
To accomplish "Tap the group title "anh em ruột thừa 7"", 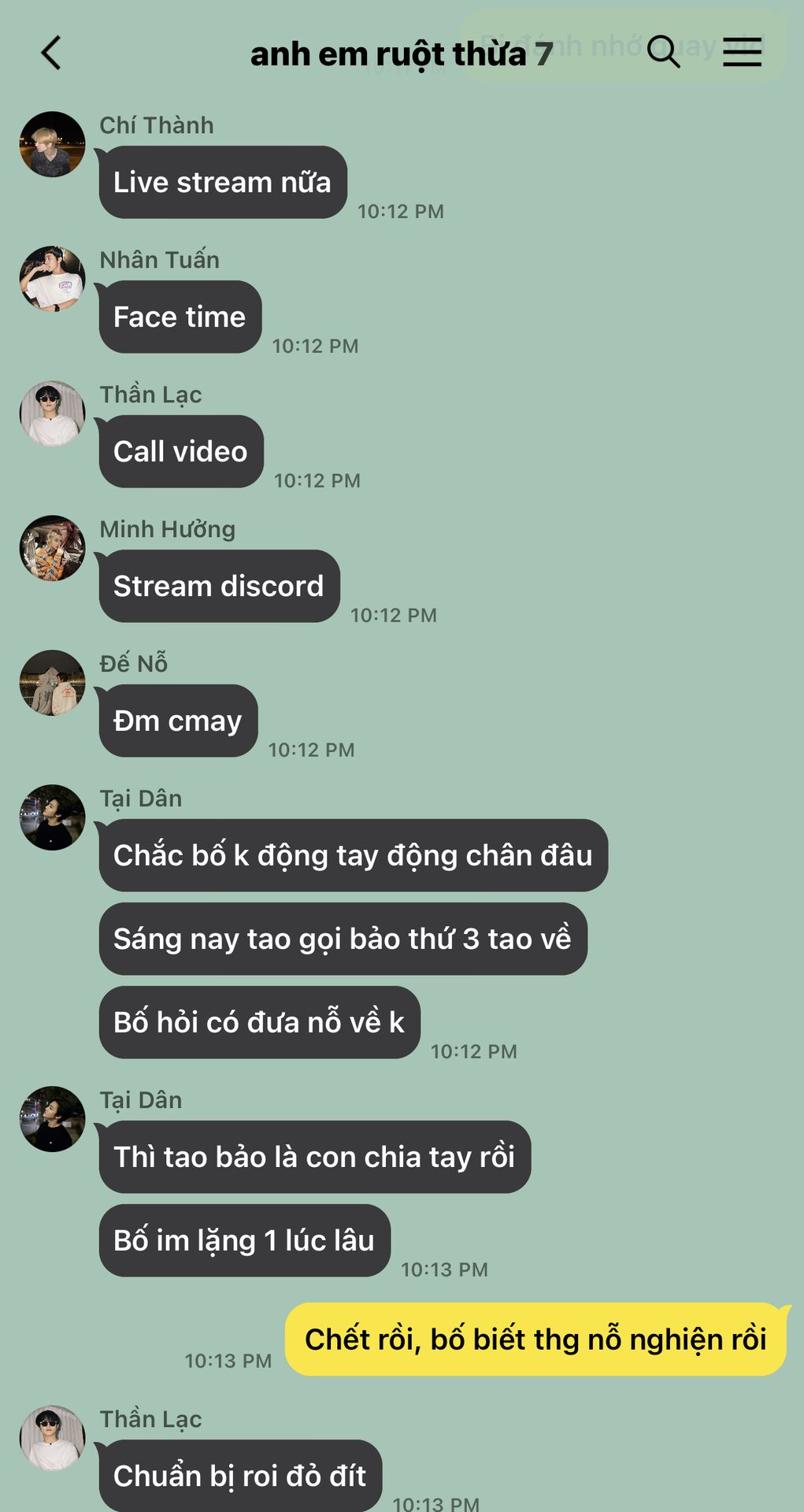I will click(401, 54).
